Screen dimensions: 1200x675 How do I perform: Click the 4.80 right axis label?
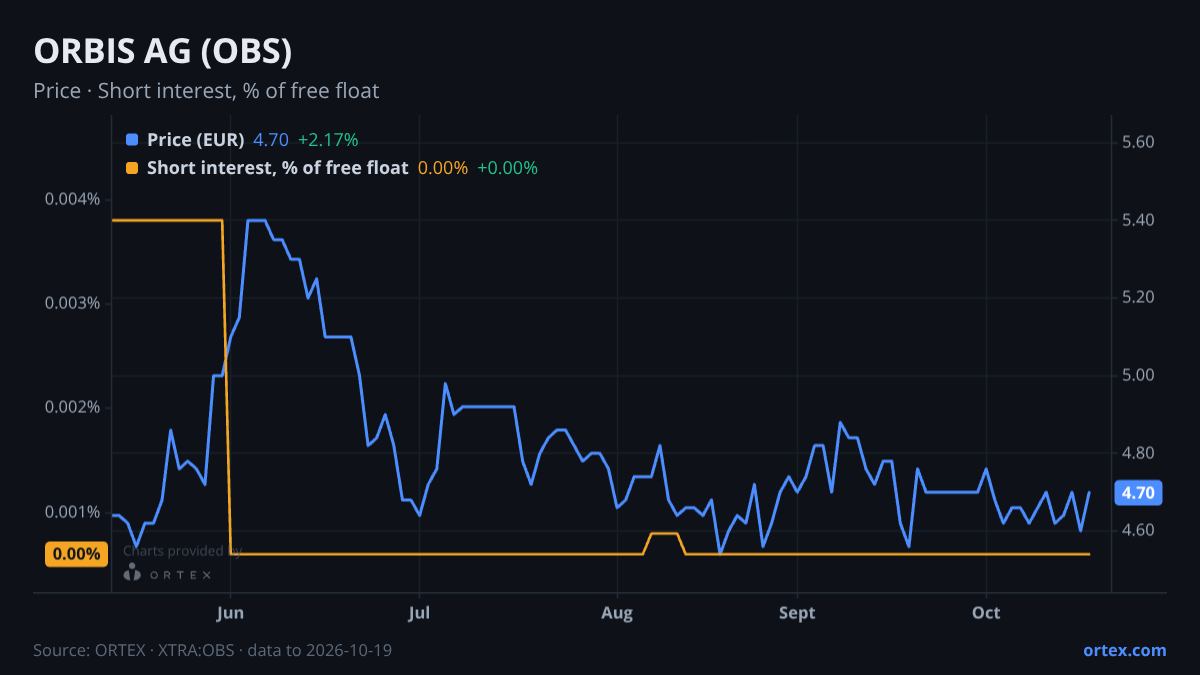[1139, 453]
